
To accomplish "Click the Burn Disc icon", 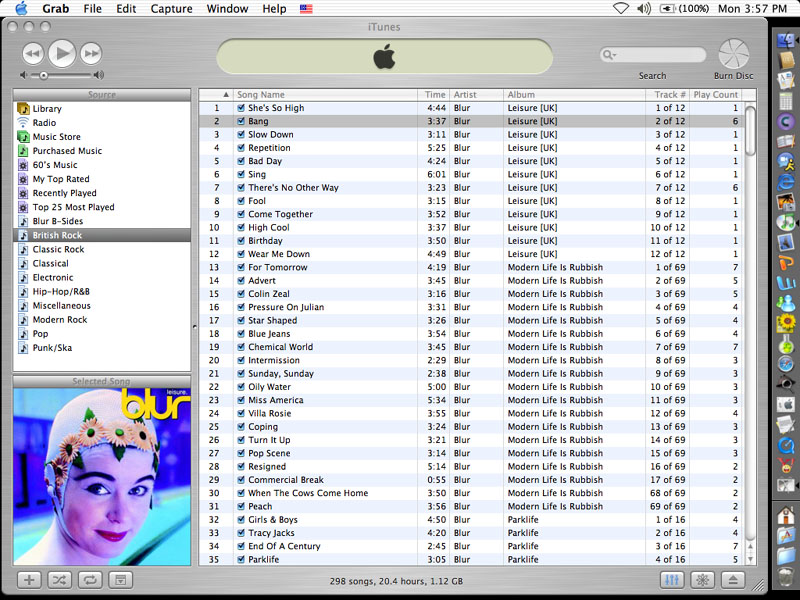I will pos(733,53).
